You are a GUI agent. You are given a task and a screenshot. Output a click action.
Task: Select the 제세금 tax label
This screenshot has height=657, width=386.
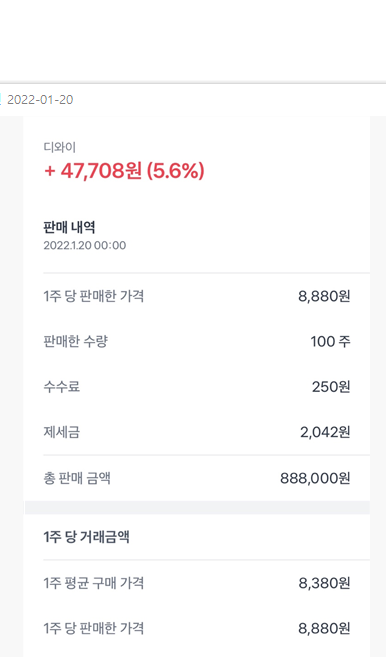(x=62, y=432)
